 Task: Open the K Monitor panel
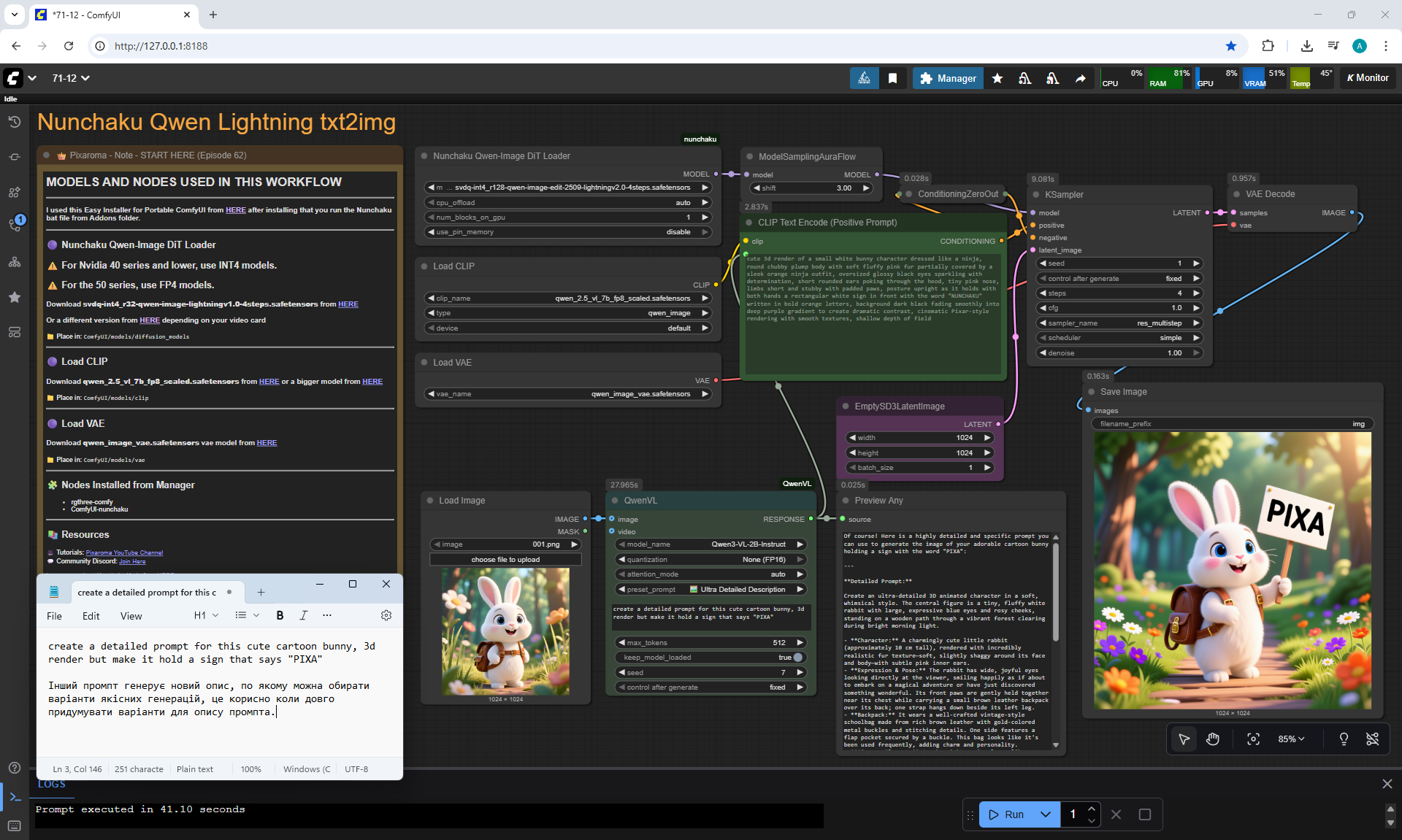[1368, 78]
